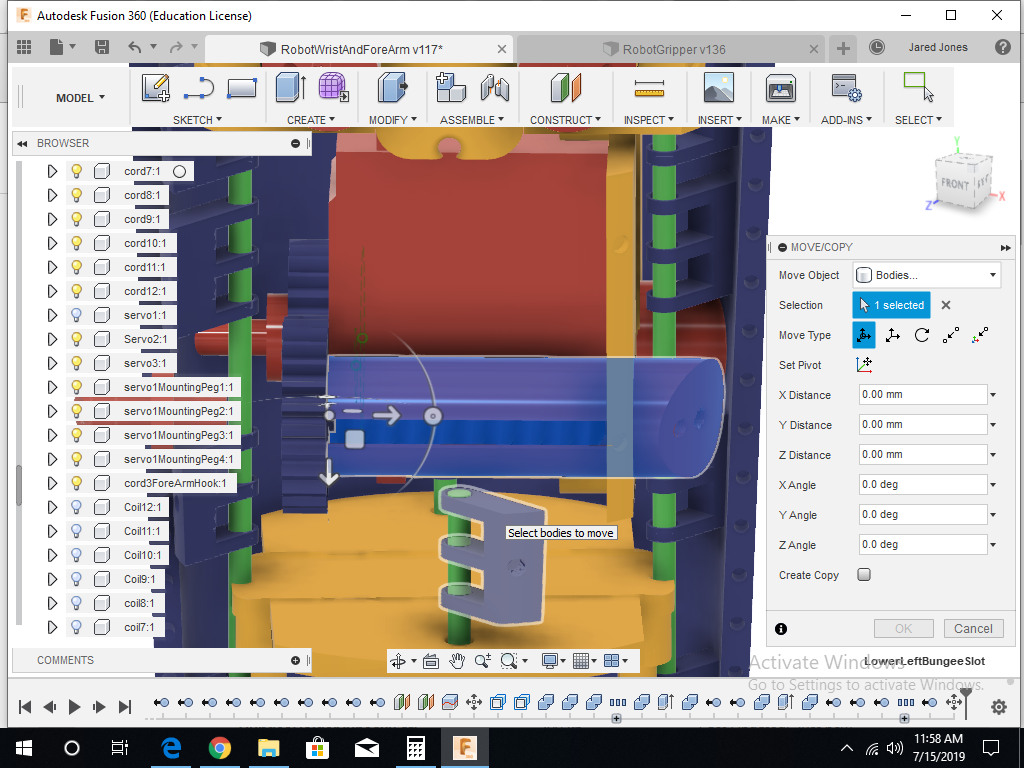Select the Point to Point move type
Image resolution: width=1024 pixels, height=768 pixels.
[951, 335]
